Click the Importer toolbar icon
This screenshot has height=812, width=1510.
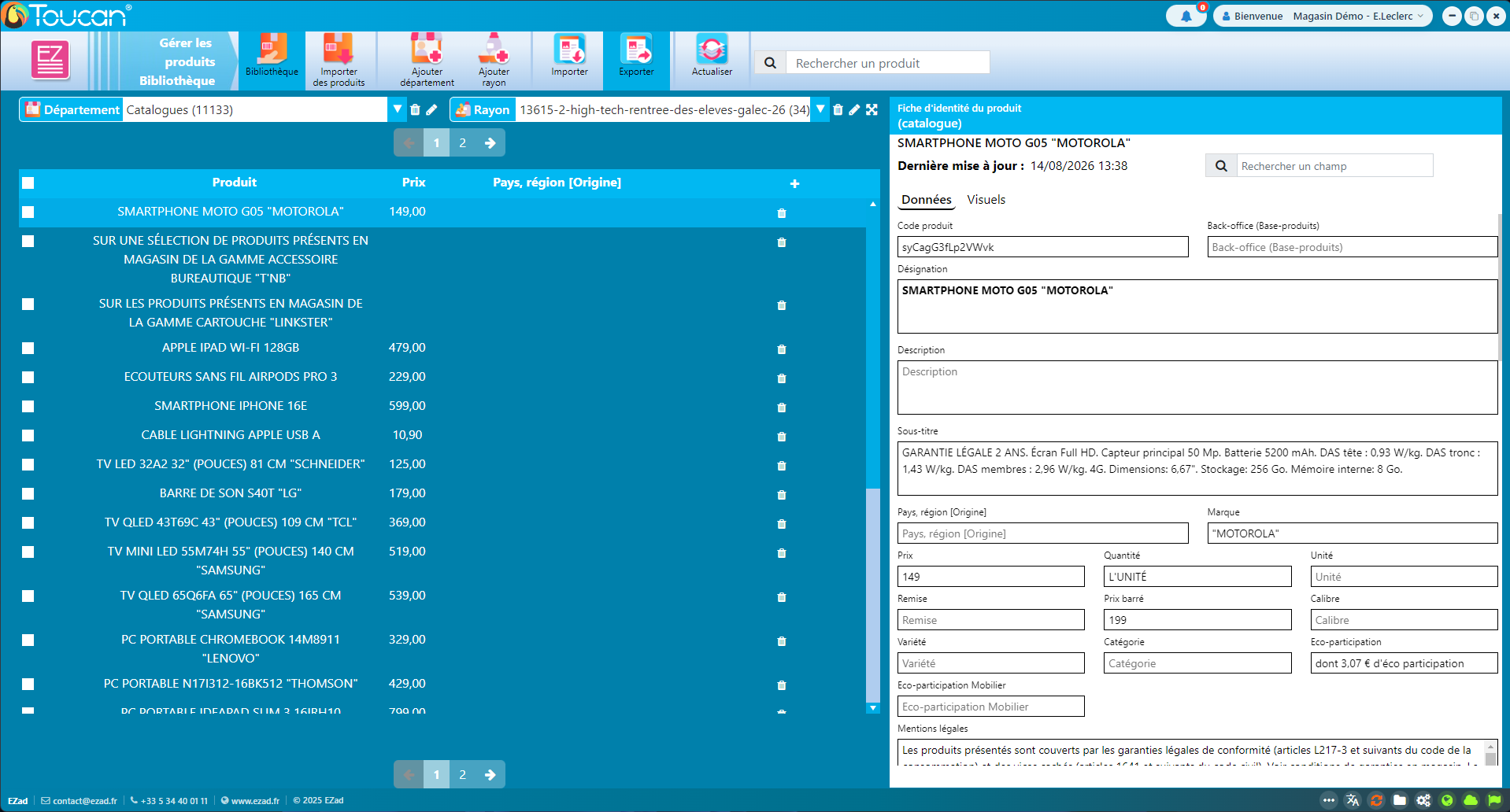click(x=569, y=57)
